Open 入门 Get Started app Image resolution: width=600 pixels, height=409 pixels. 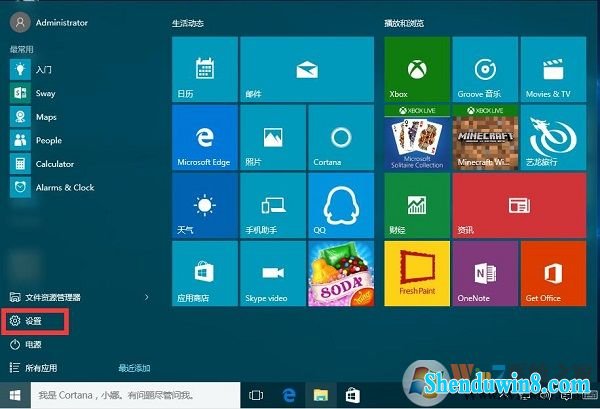pos(31,70)
